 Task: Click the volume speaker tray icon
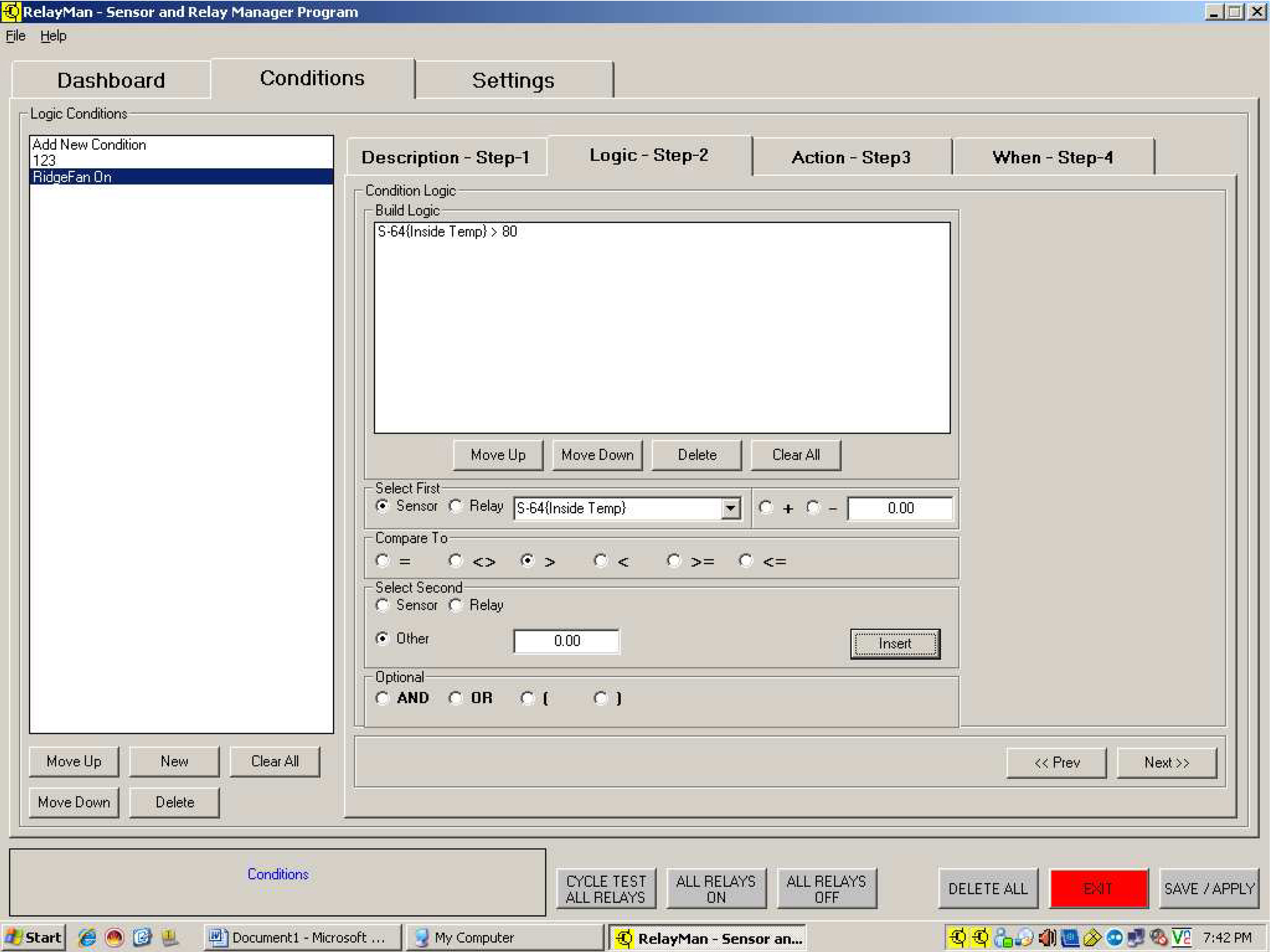(x=1047, y=938)
